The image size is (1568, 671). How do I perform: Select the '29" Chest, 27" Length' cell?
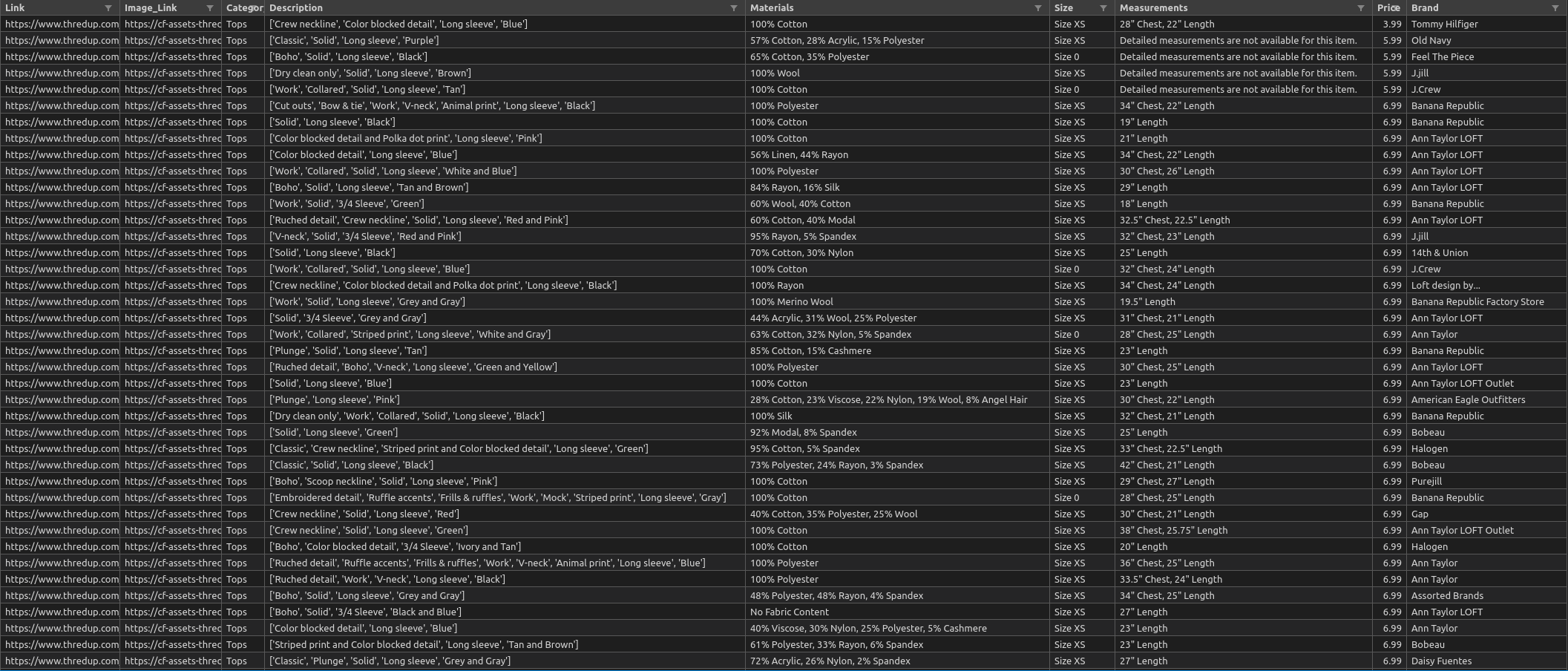point(1243,482)
